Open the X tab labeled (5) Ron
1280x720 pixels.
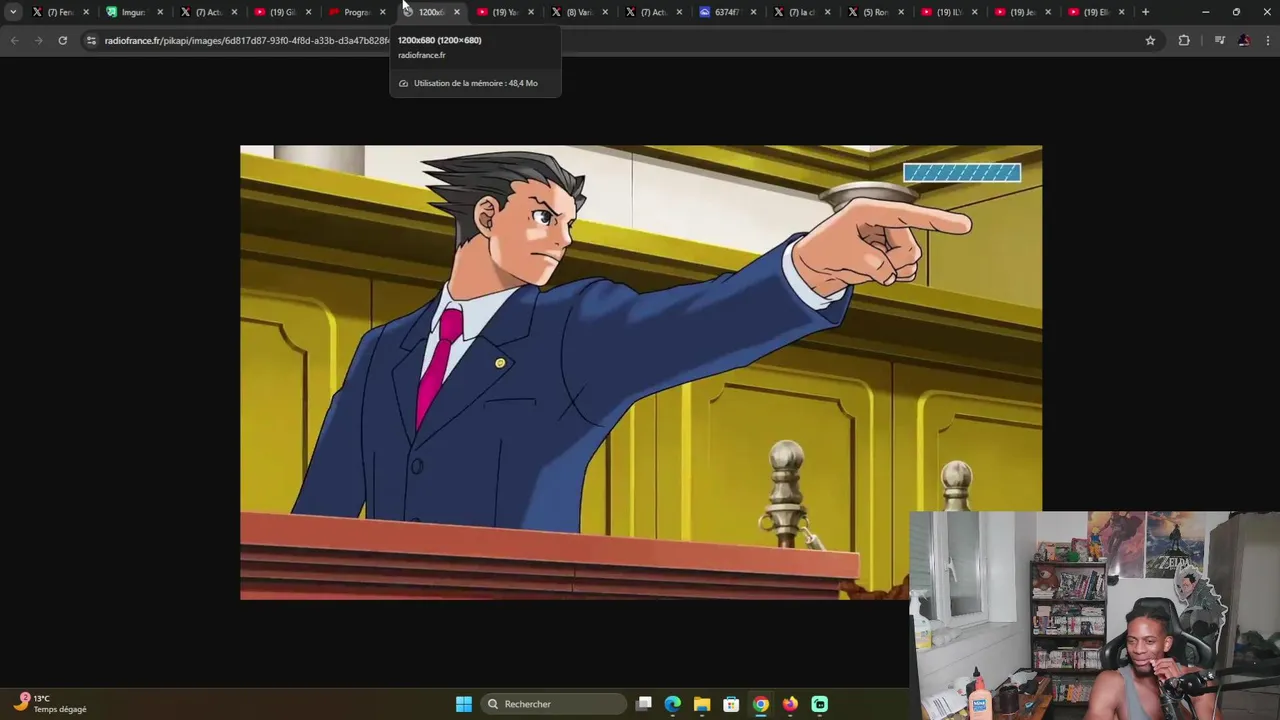click(875, 12)
